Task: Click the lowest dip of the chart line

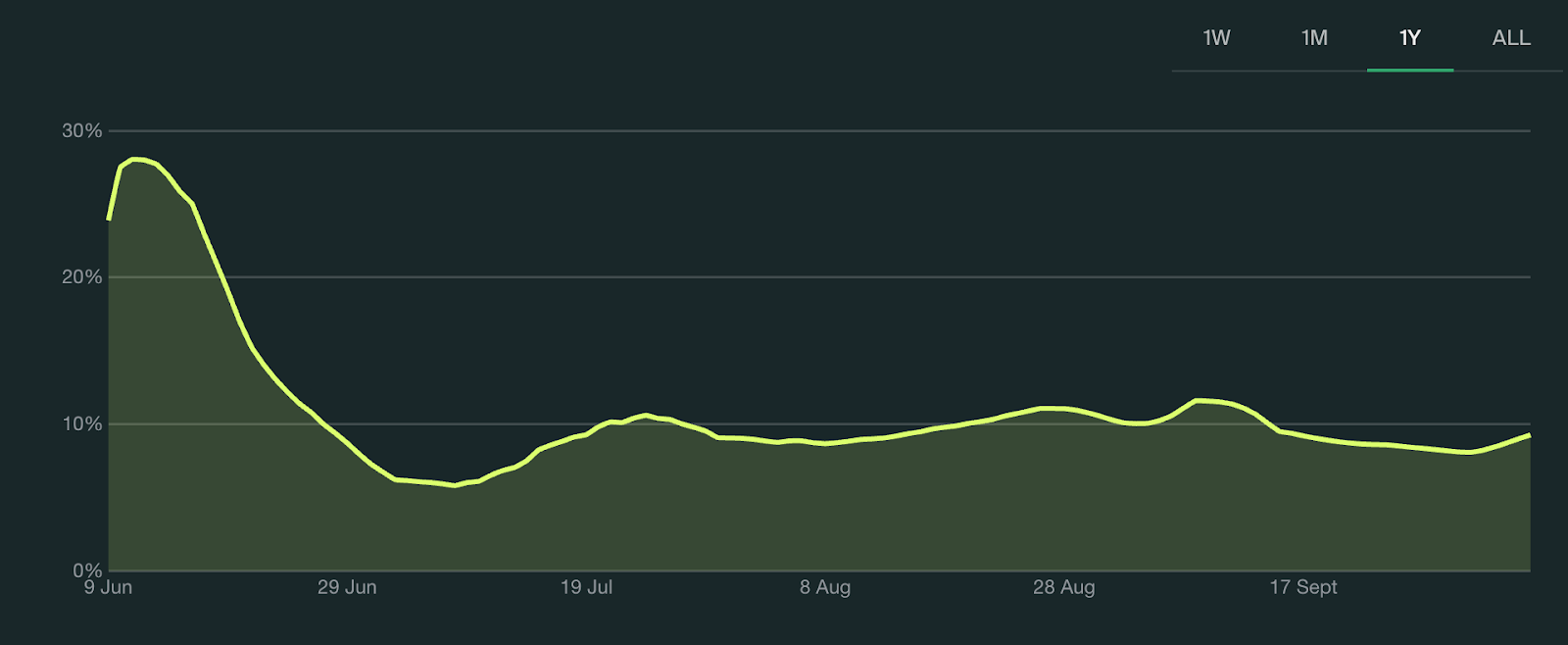Action: coord(454,485)
